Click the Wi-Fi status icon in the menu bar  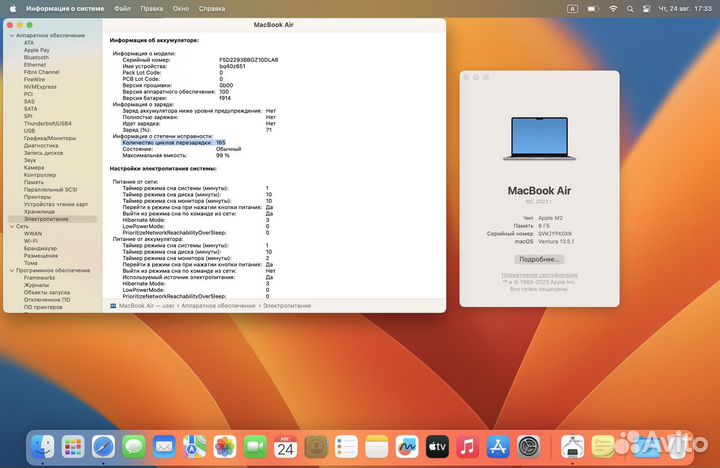613,8
